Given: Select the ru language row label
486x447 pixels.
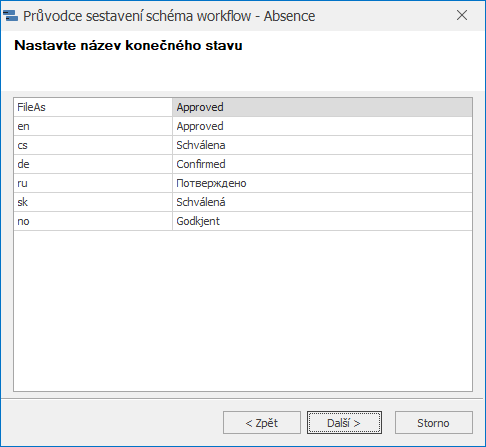Looking at the screenshot, I should (93, 183).
